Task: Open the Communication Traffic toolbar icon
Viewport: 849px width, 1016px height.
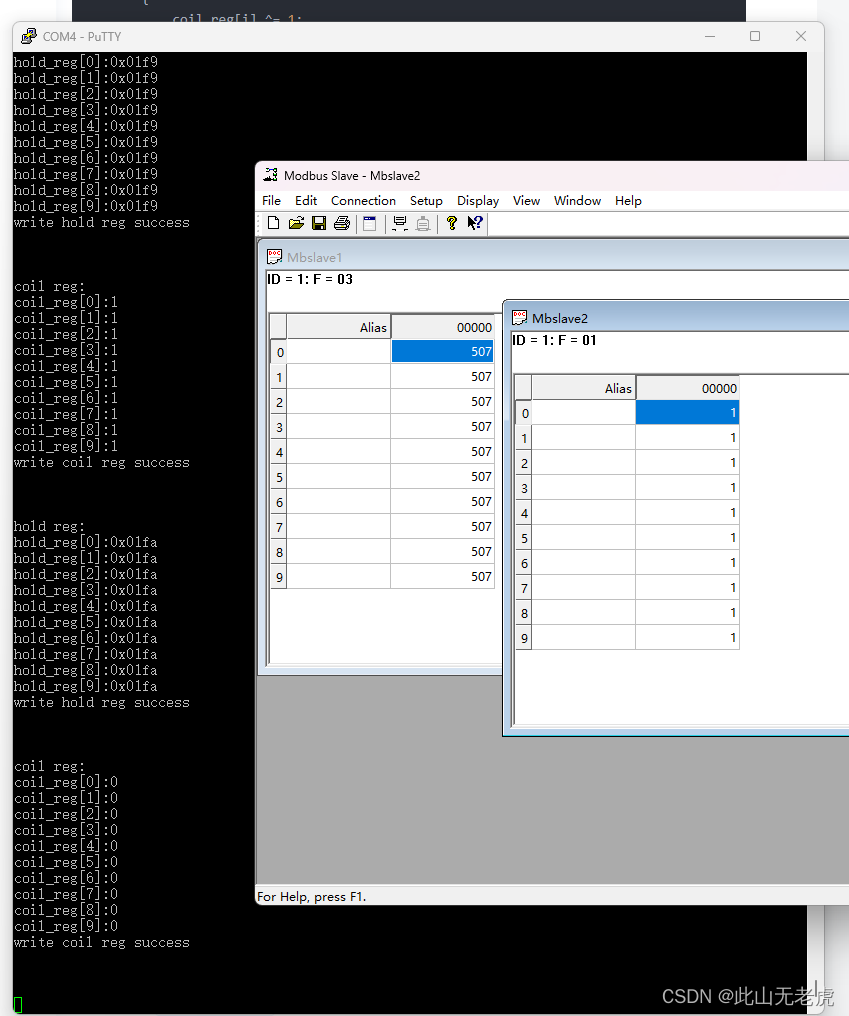Action: click(x=400, y=223)
